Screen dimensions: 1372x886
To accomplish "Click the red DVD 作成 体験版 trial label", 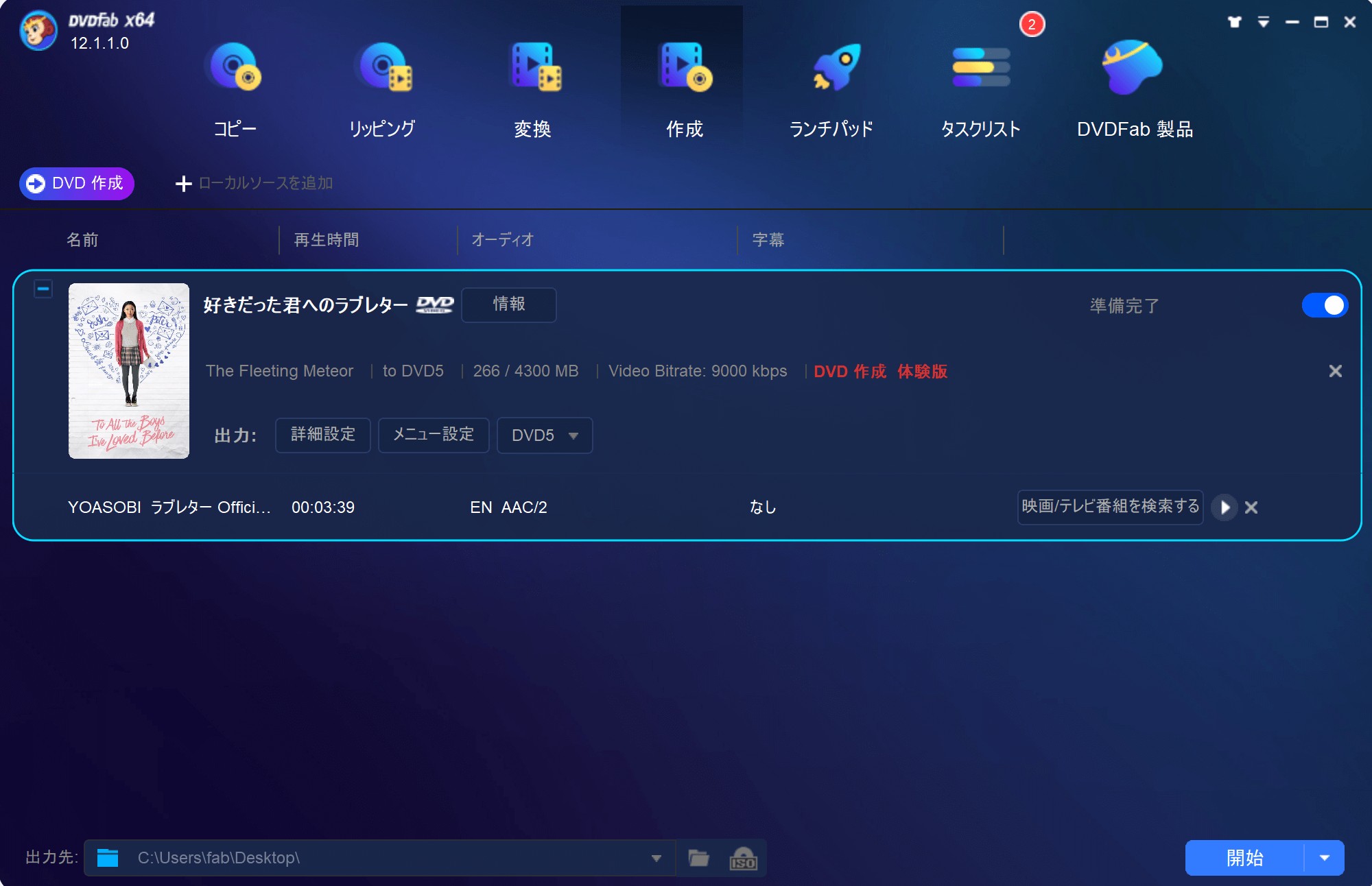I will click(880, 371).
